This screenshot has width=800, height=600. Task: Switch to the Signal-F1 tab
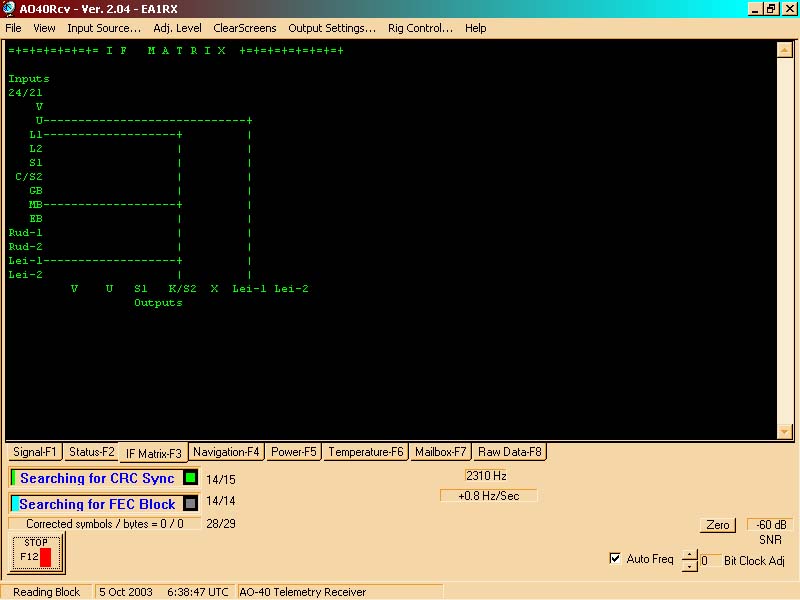pos(35,452)
